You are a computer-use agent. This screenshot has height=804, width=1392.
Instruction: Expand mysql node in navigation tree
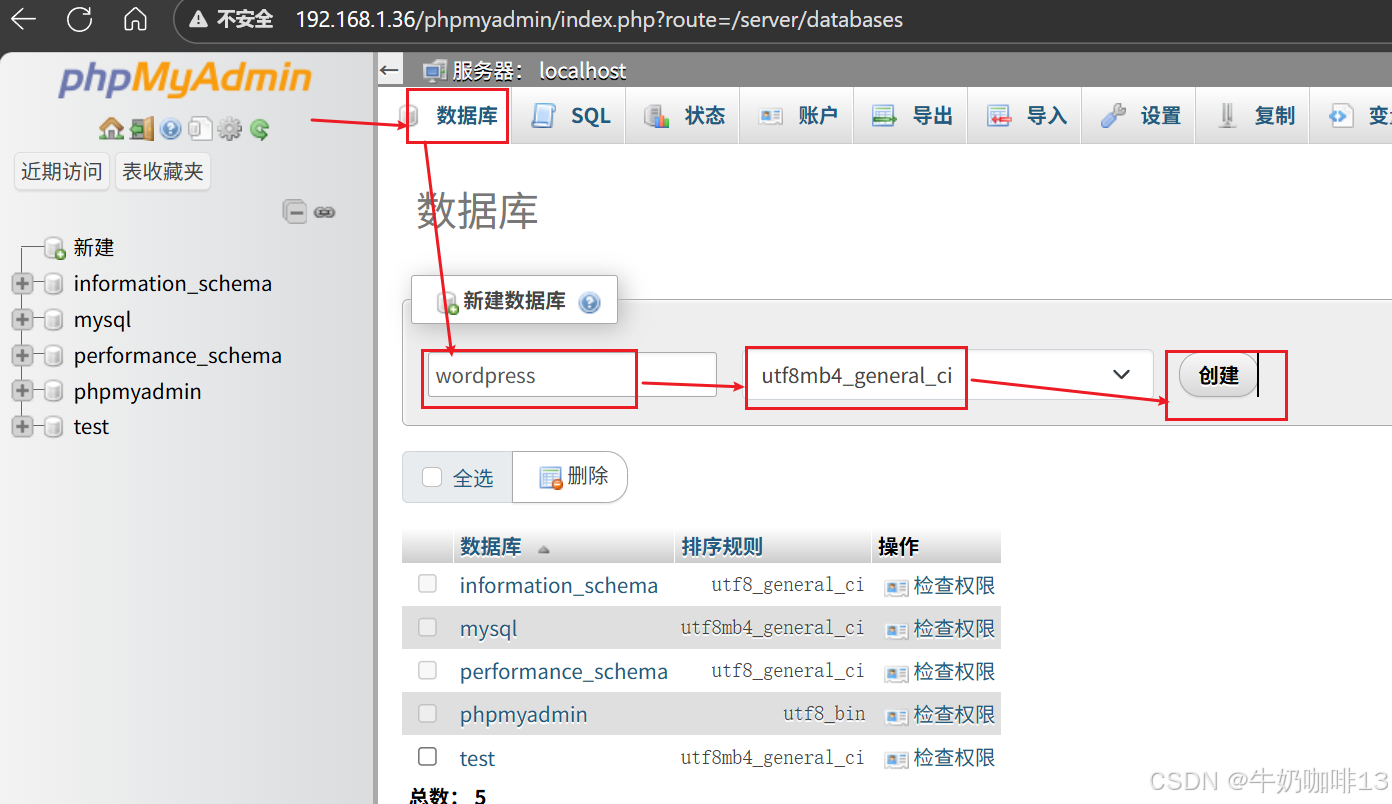(x=22, y=320)
